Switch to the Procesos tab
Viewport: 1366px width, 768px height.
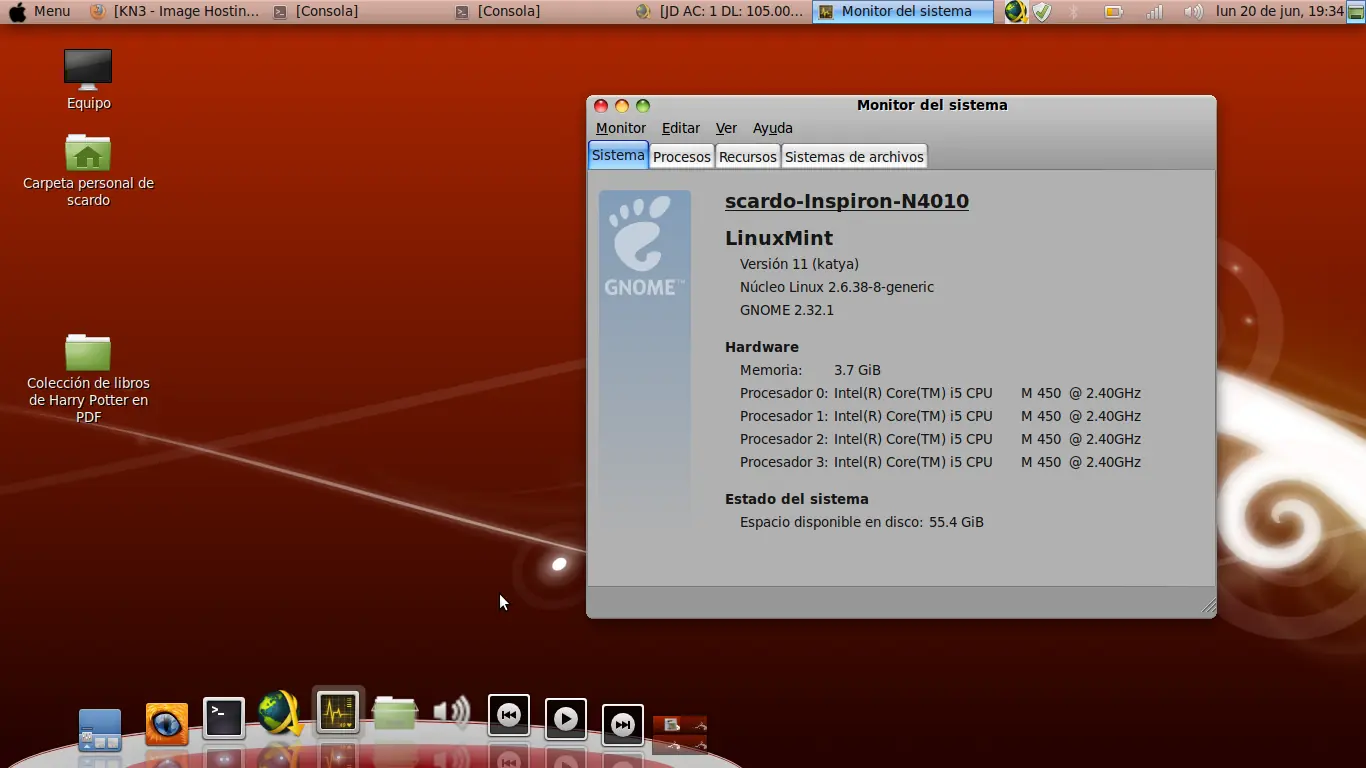click(x=682, y=157)
